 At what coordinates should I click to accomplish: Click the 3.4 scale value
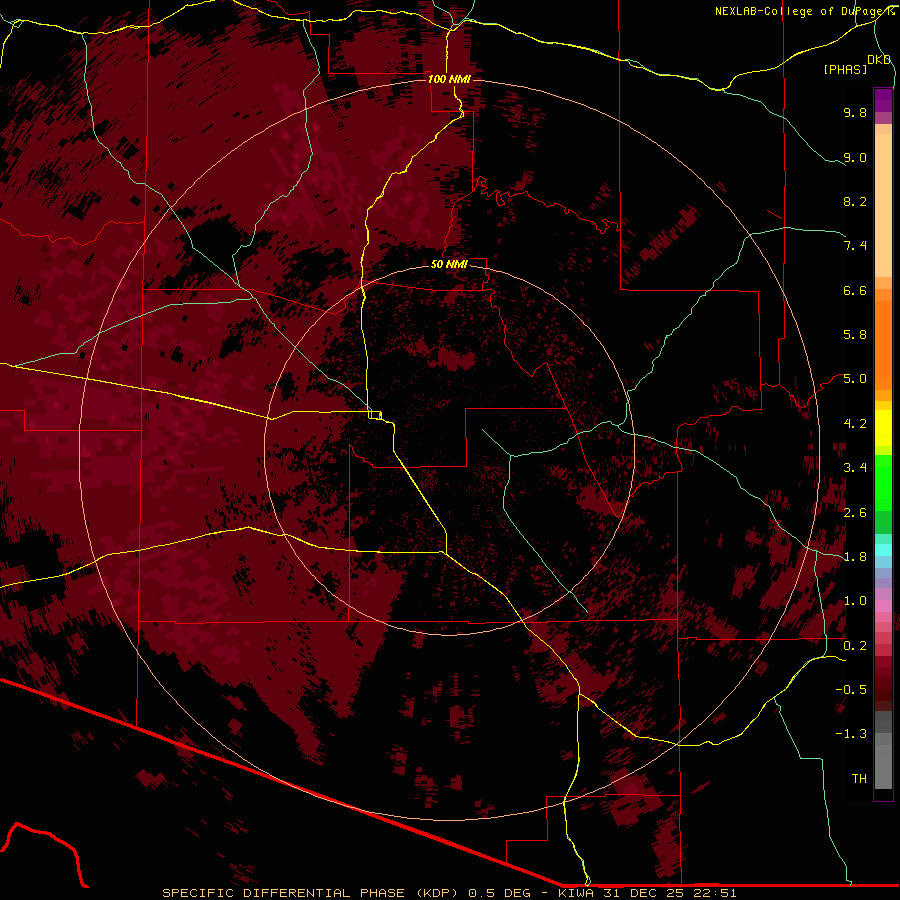855,468
